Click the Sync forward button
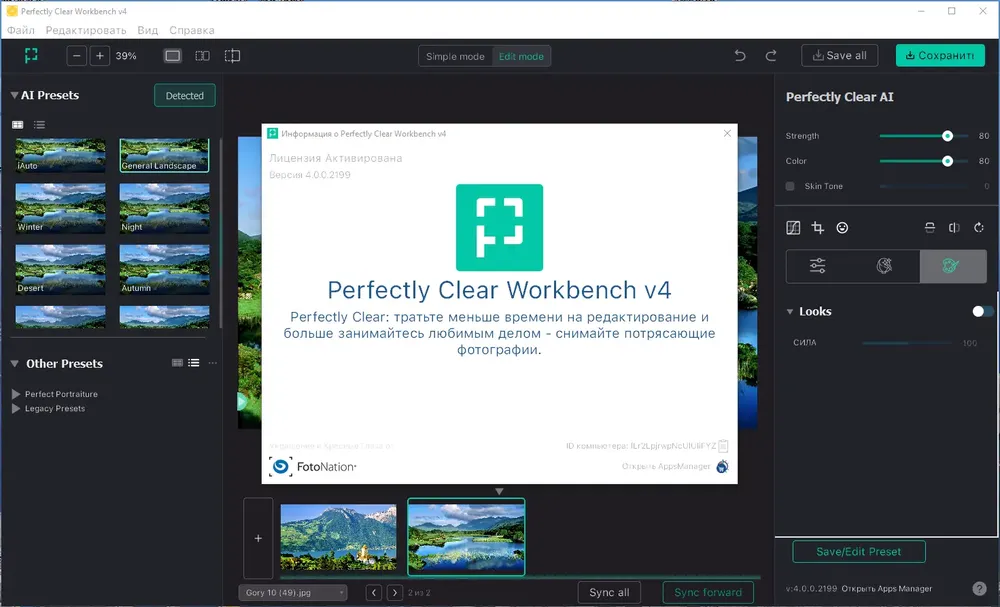1000x607 pixels. pos(709,592)
